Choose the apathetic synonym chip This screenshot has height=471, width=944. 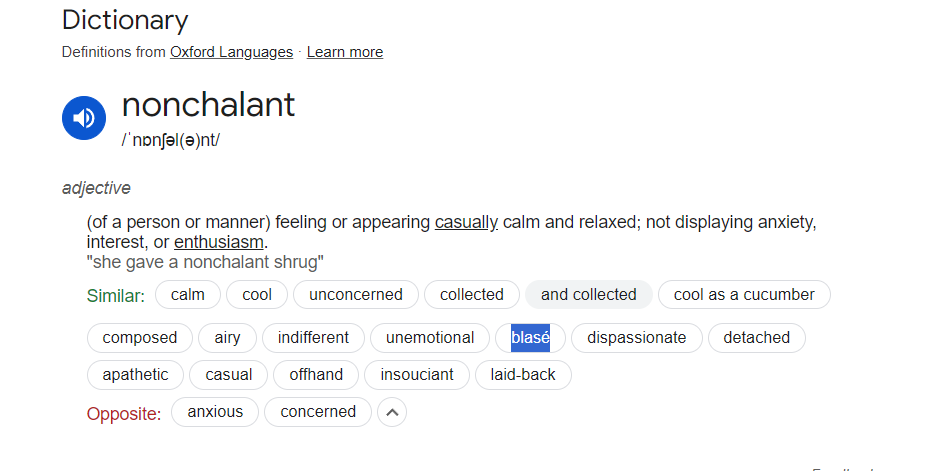click(x=135, y=375)
